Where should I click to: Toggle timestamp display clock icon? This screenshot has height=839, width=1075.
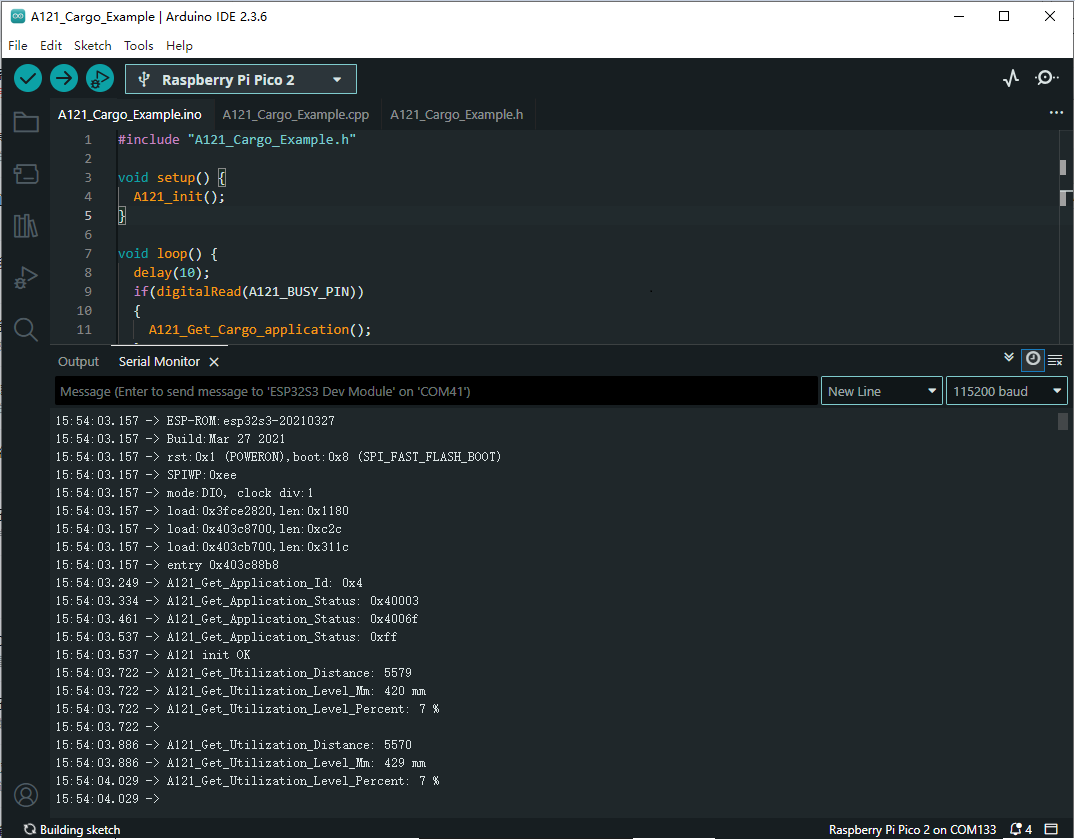(x=1032, y=359)
